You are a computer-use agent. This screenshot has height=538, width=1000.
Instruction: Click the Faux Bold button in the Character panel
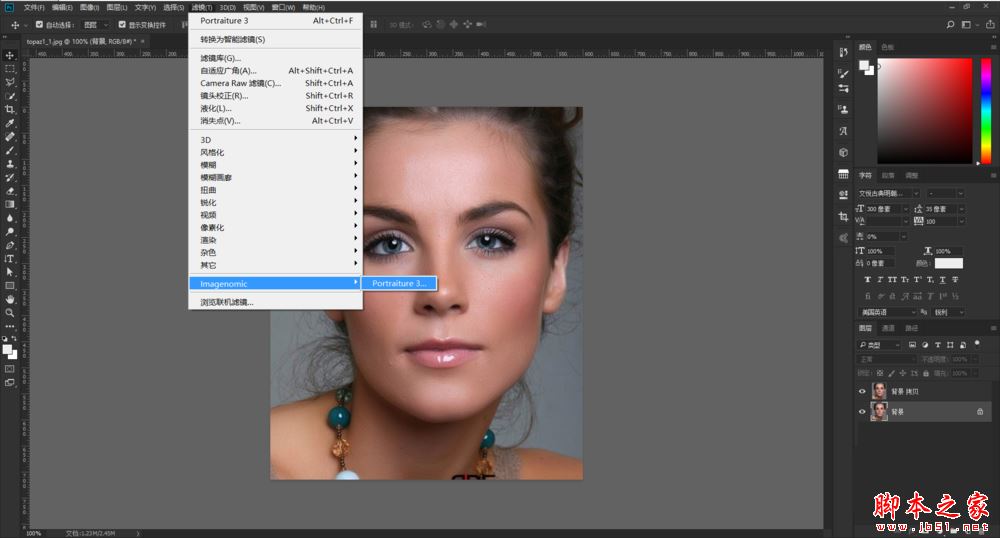(867, 279)
